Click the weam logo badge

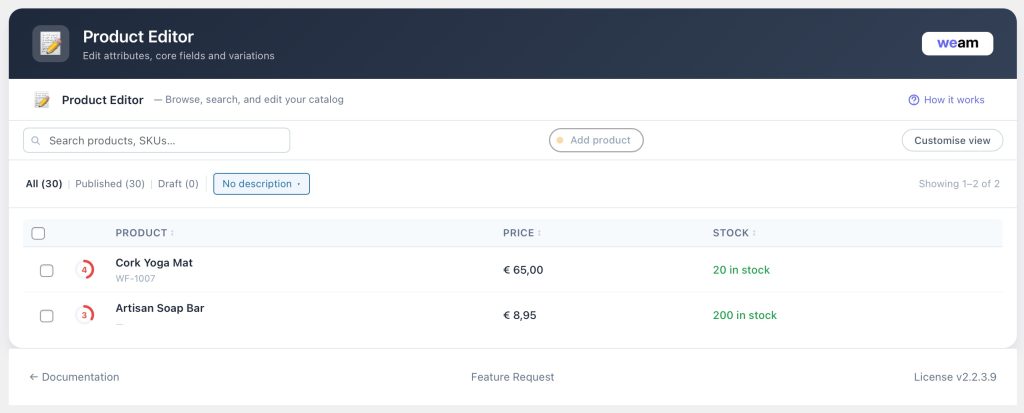[x=957, y=44]
